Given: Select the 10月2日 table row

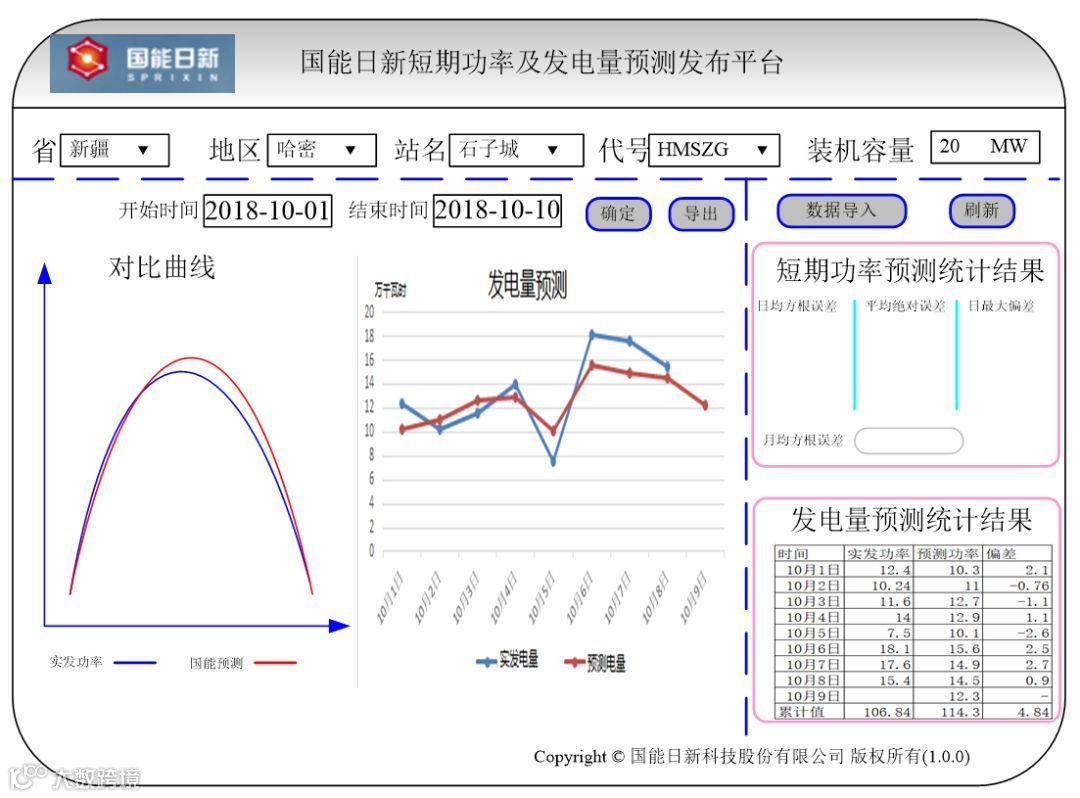Looking at the screenshot, I should (913, 585).
